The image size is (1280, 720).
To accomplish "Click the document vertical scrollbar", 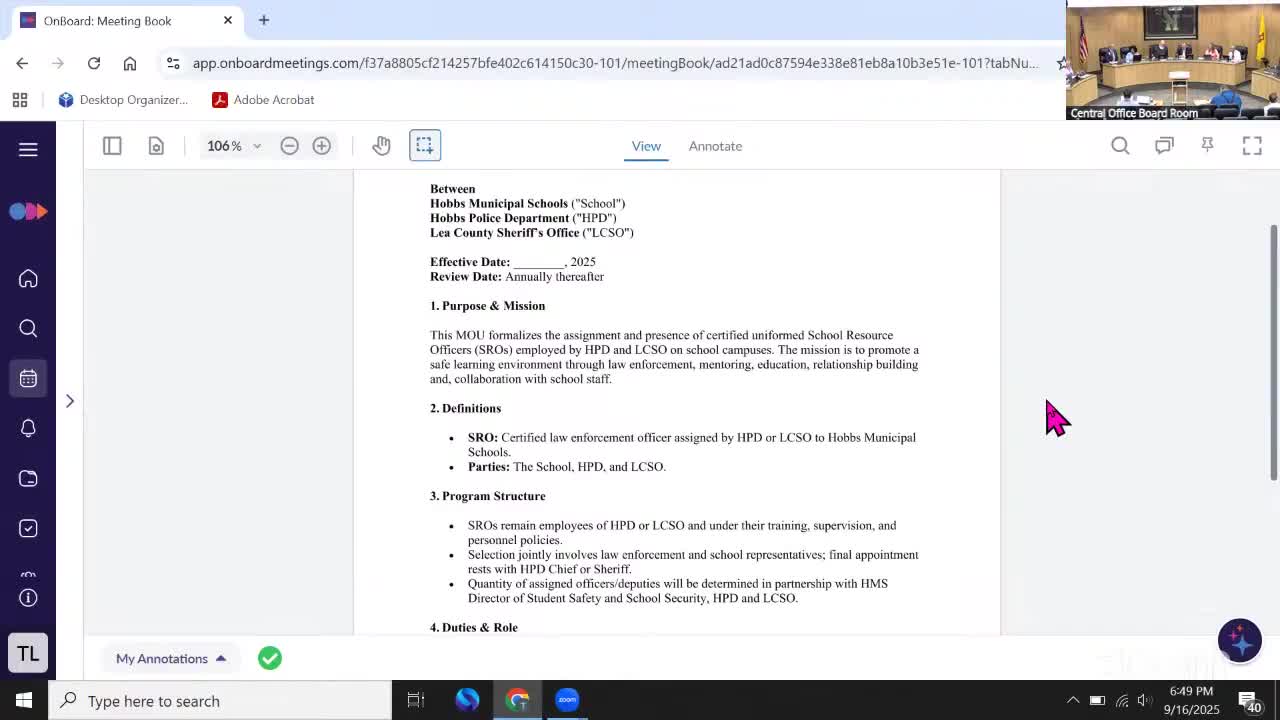I will (x=1274, y=352).
